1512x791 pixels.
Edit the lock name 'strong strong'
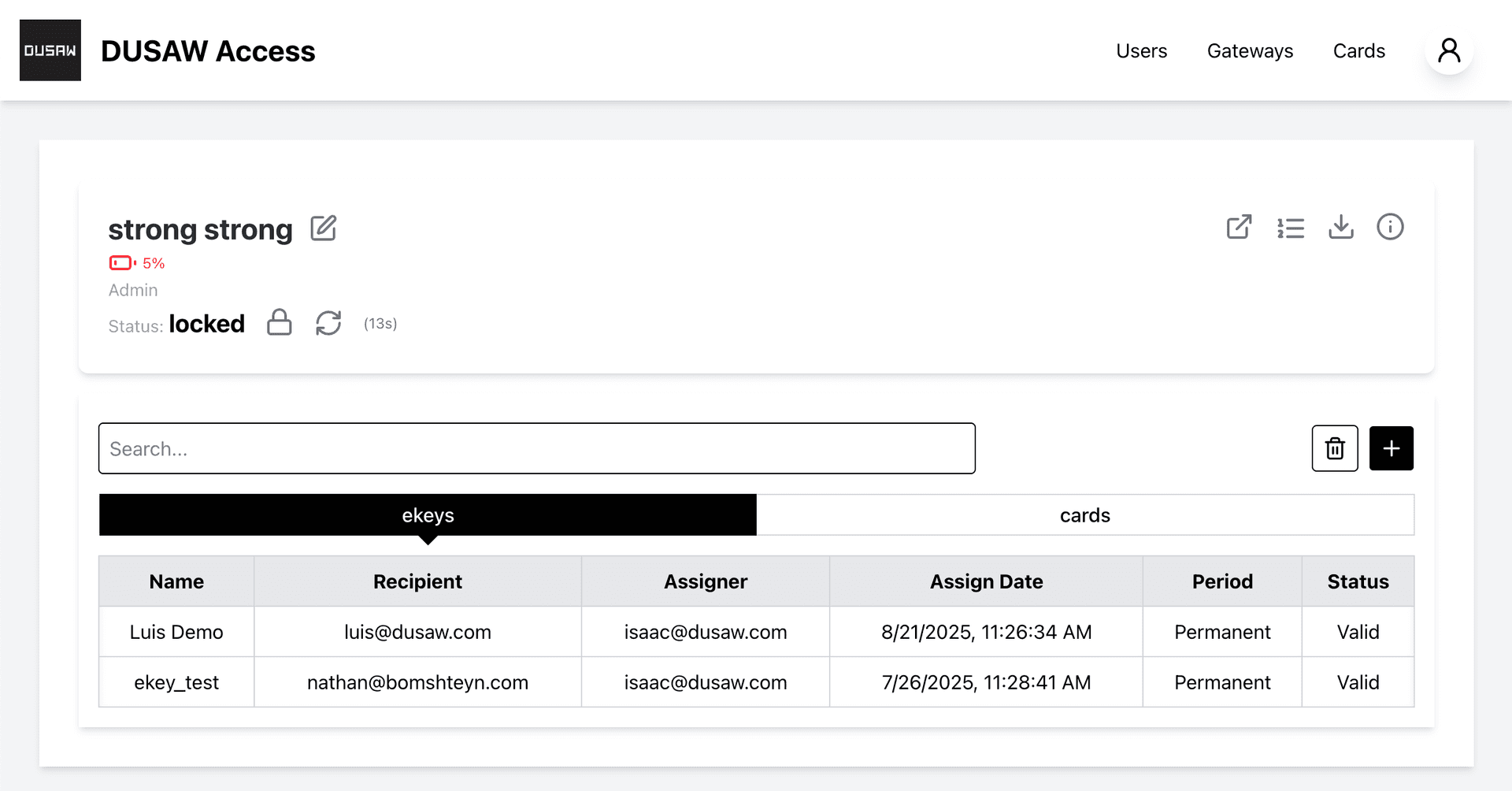tap(323, 228)
